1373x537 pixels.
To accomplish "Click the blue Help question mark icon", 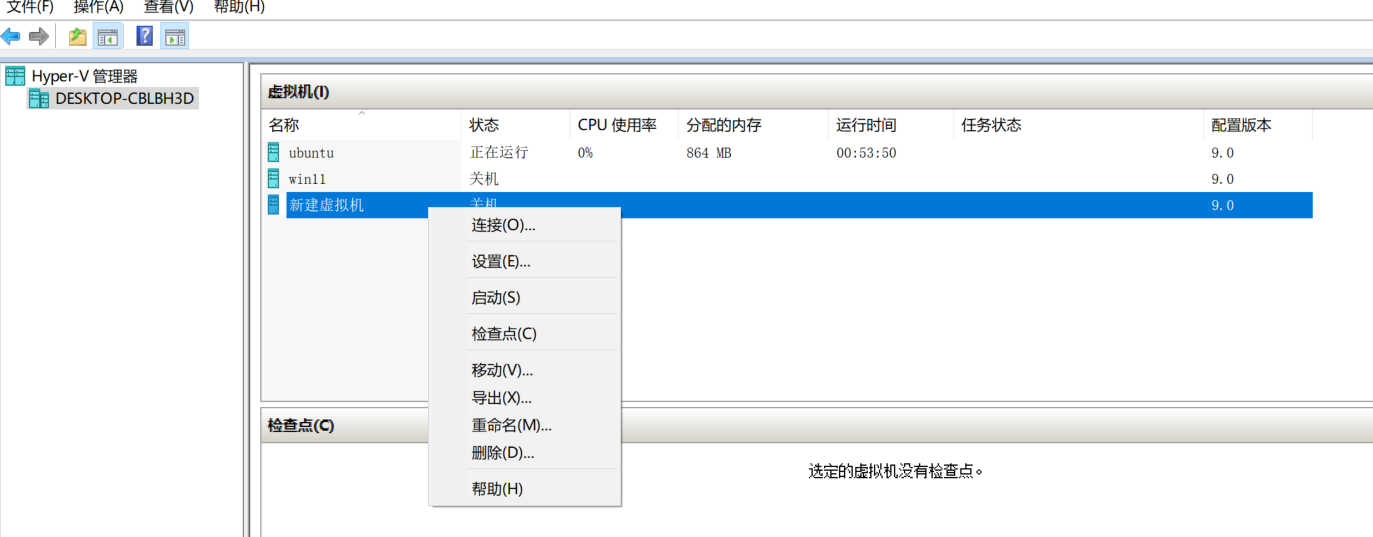I will point(145,37).
